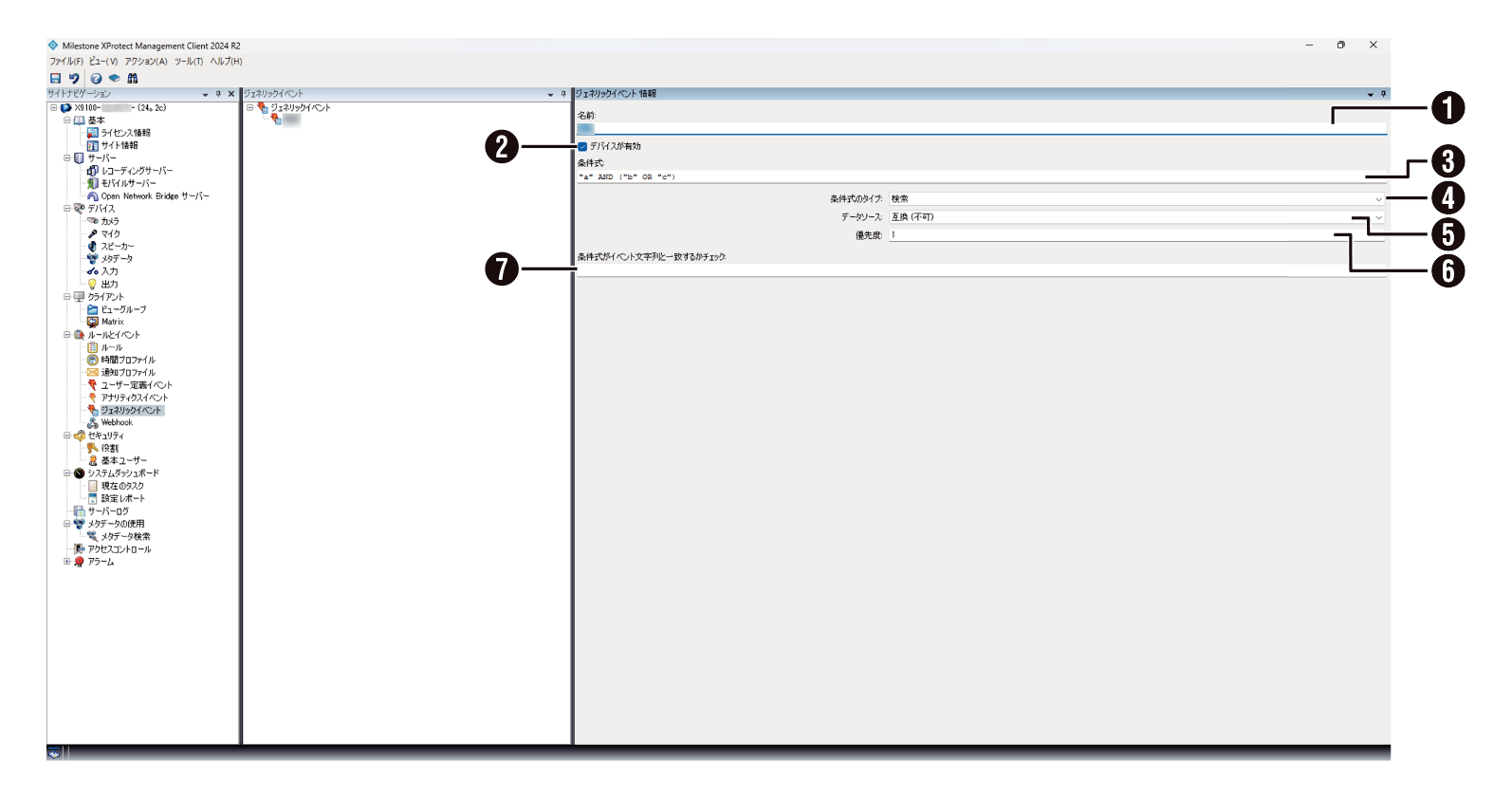Open the ファイル(F) menu
The image size is (1512, 798).
tap(65, 62)
